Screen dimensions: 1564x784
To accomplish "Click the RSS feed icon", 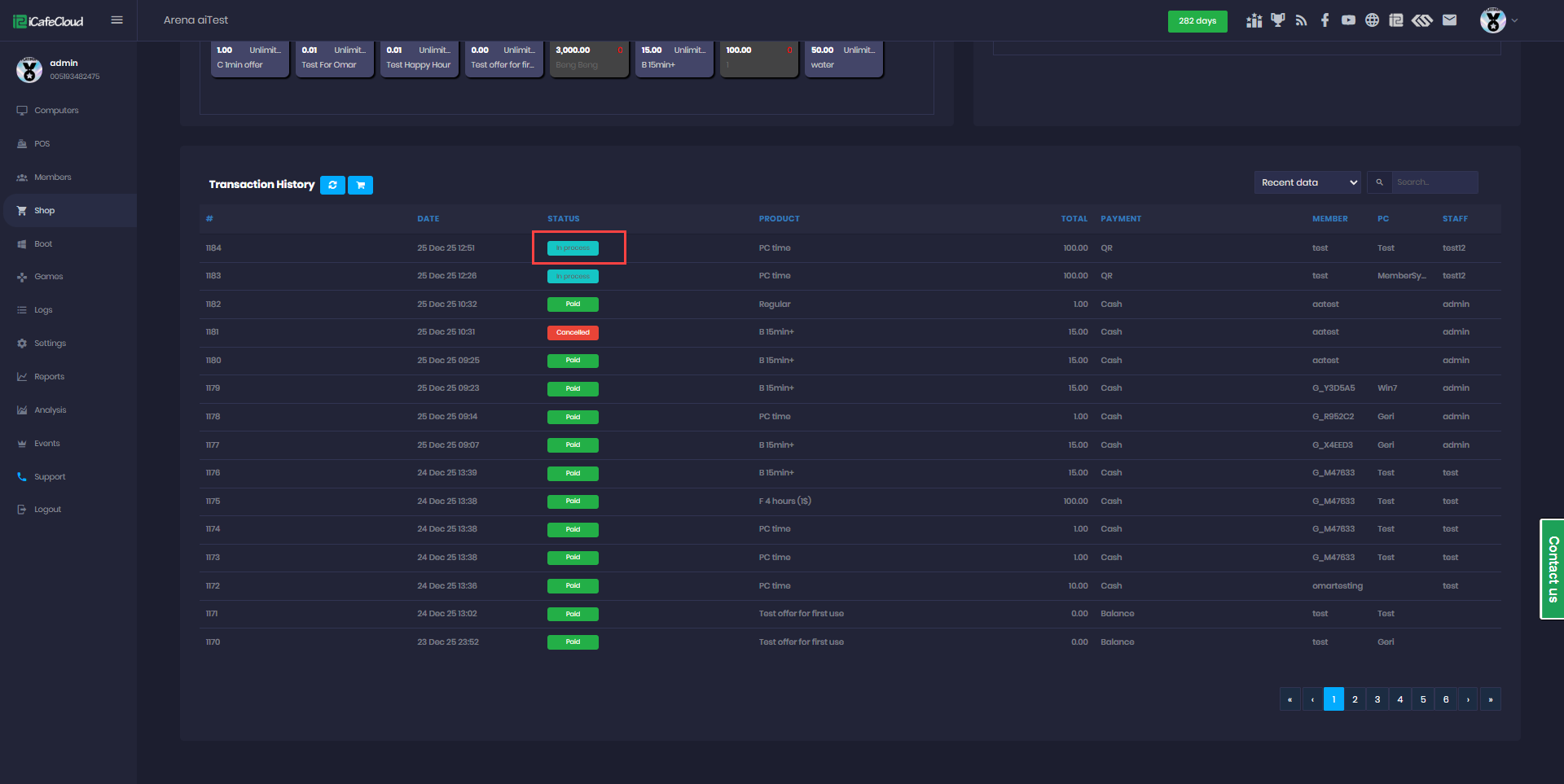I will coord(1301,20).
